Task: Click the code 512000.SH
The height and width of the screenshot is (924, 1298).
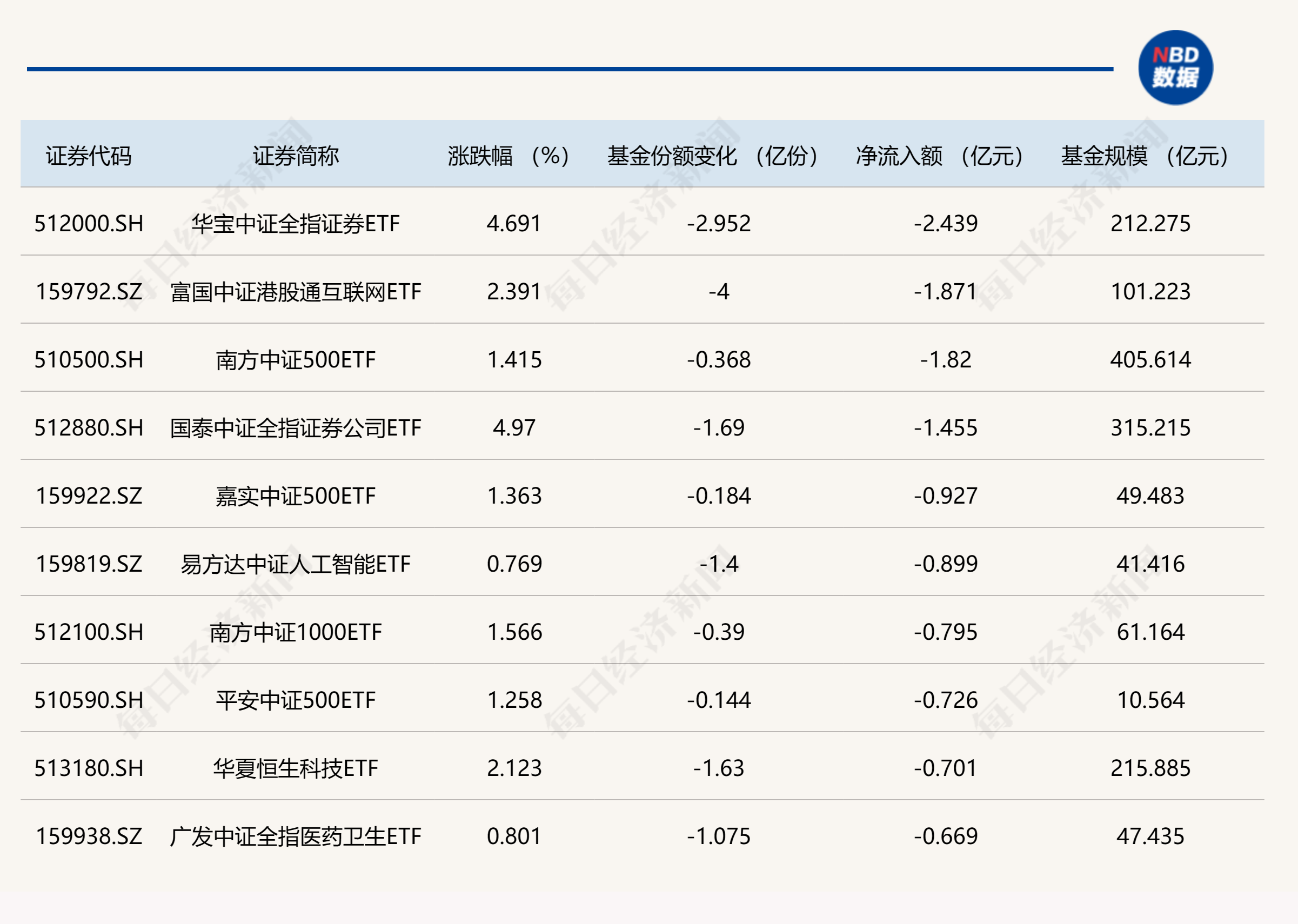Action: 89,224
